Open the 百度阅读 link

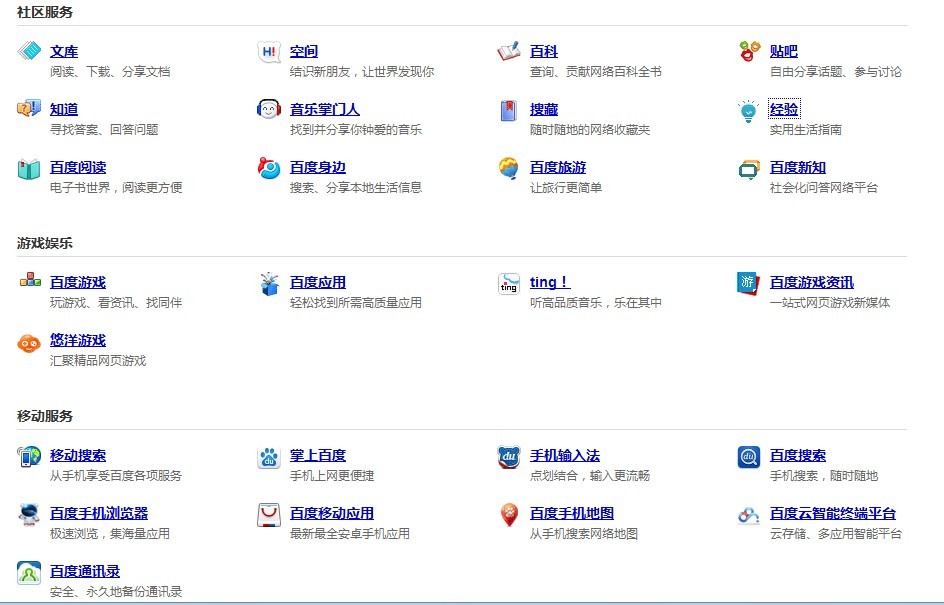tap(78, 167)
